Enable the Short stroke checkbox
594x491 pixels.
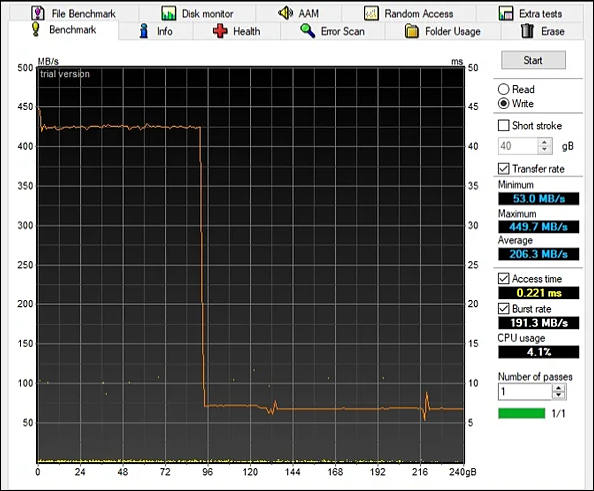click(503, 125)
